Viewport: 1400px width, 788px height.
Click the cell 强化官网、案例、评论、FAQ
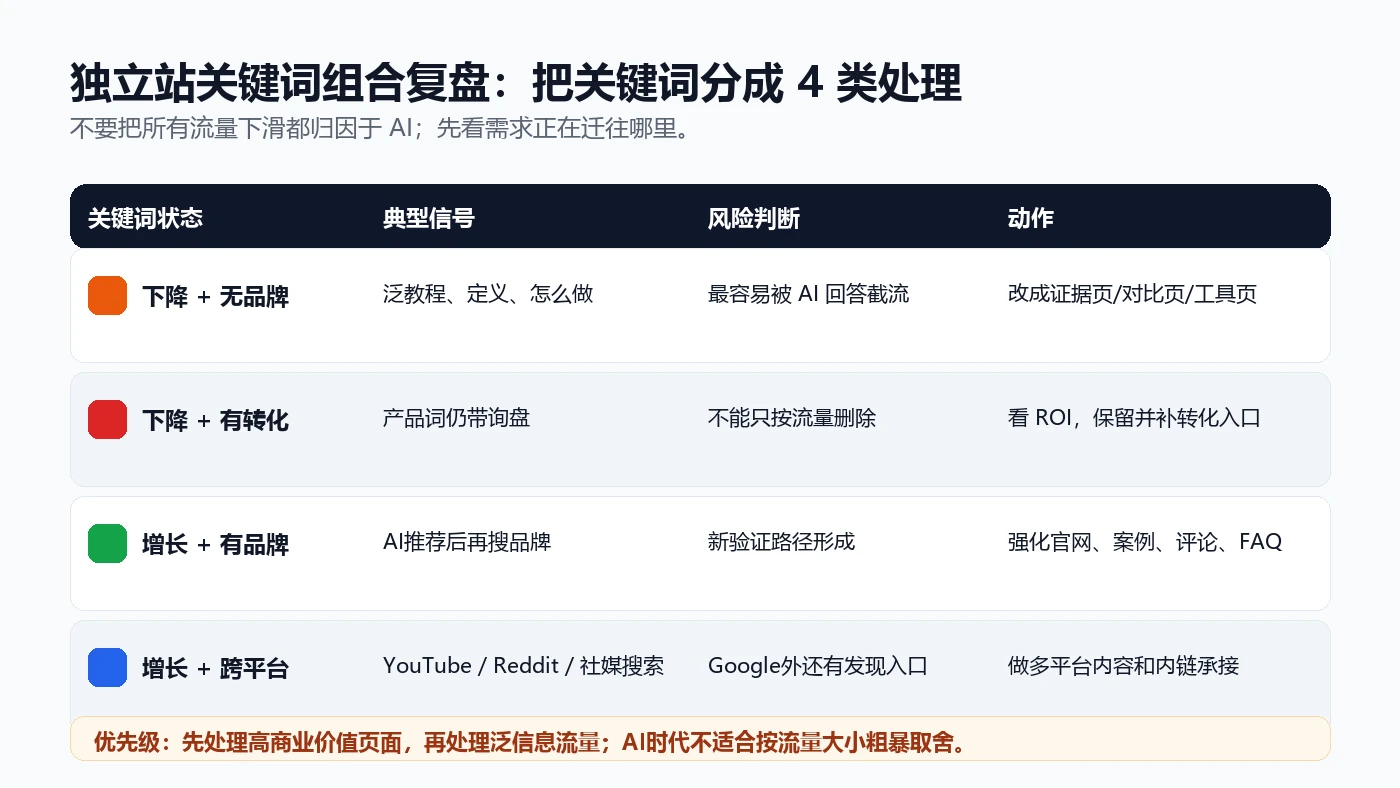pos(1145,542)
